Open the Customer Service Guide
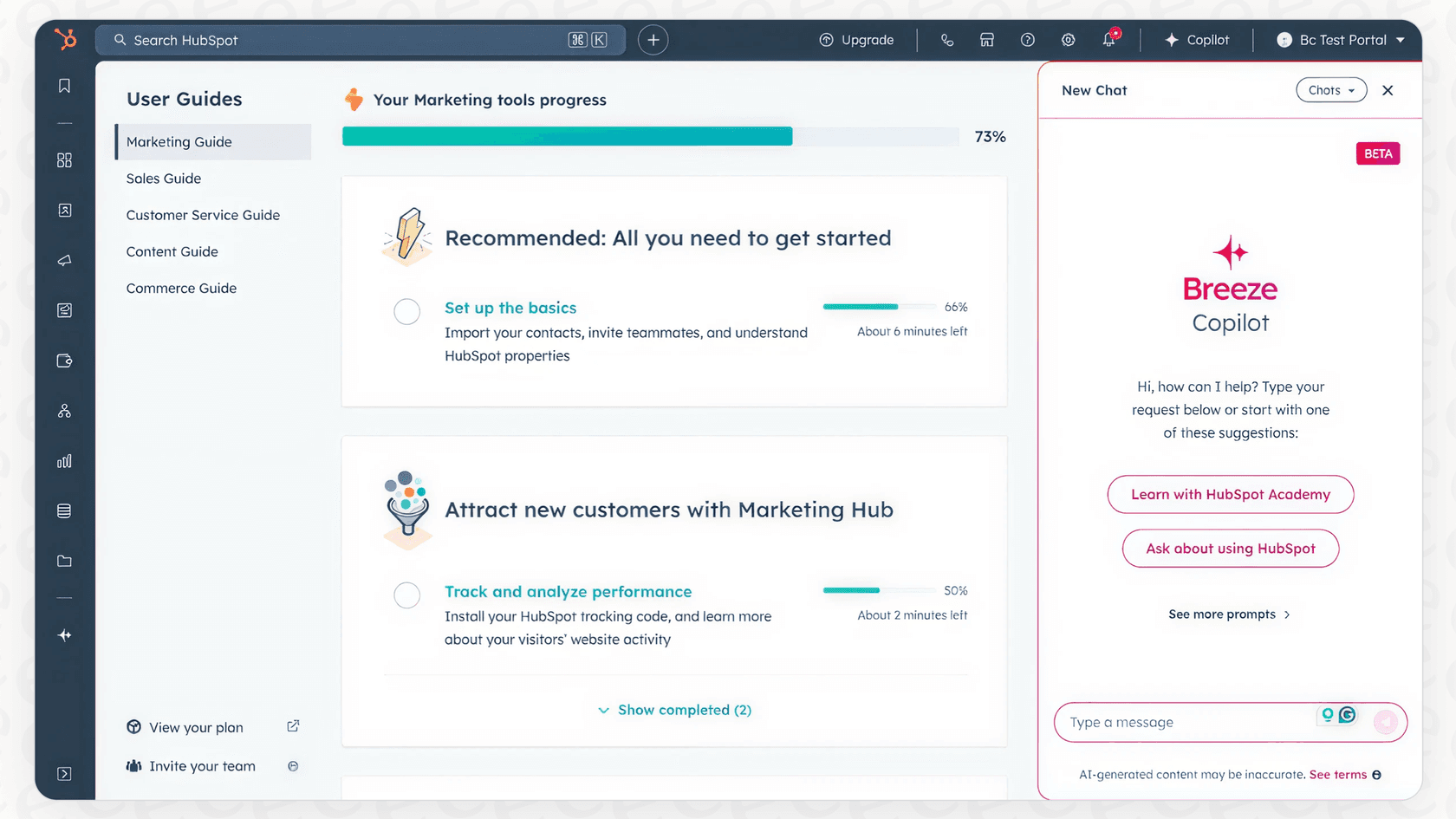The image size is (1456, 819). [x=203, y=215]
